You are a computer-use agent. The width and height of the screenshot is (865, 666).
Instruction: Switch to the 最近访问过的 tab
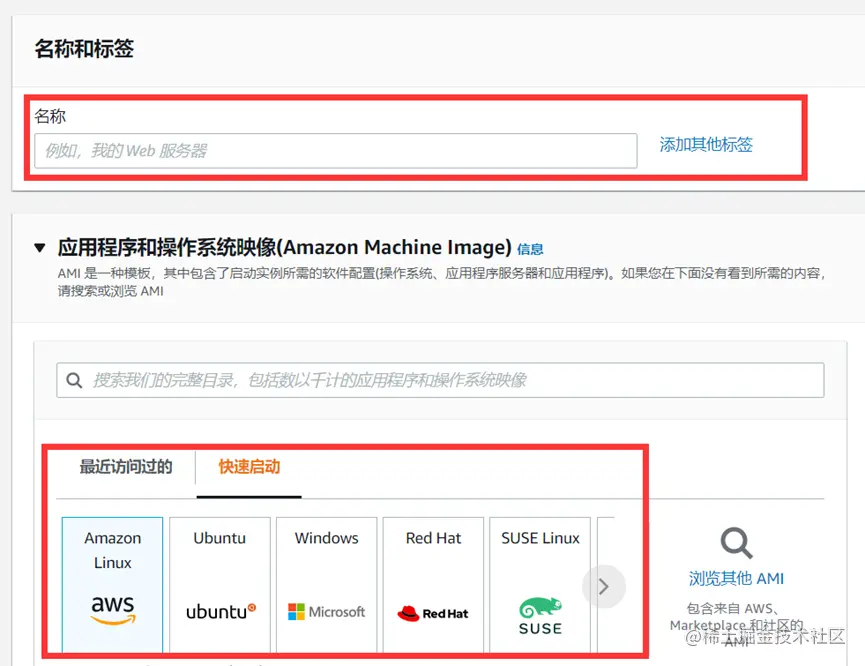point(126,467)
